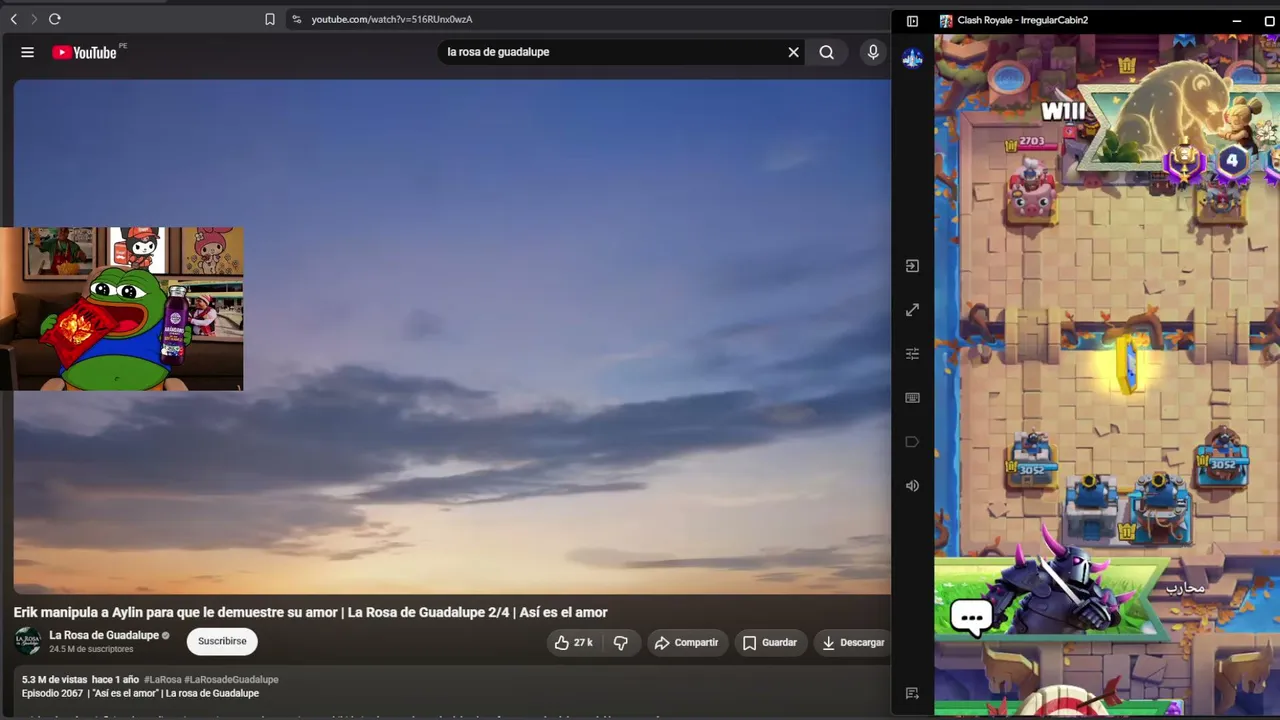This screenshot has width=1280, height=720.
Task: Enter fullscreen with the diagonal arrows icon
Action: [x=912, y=310]
